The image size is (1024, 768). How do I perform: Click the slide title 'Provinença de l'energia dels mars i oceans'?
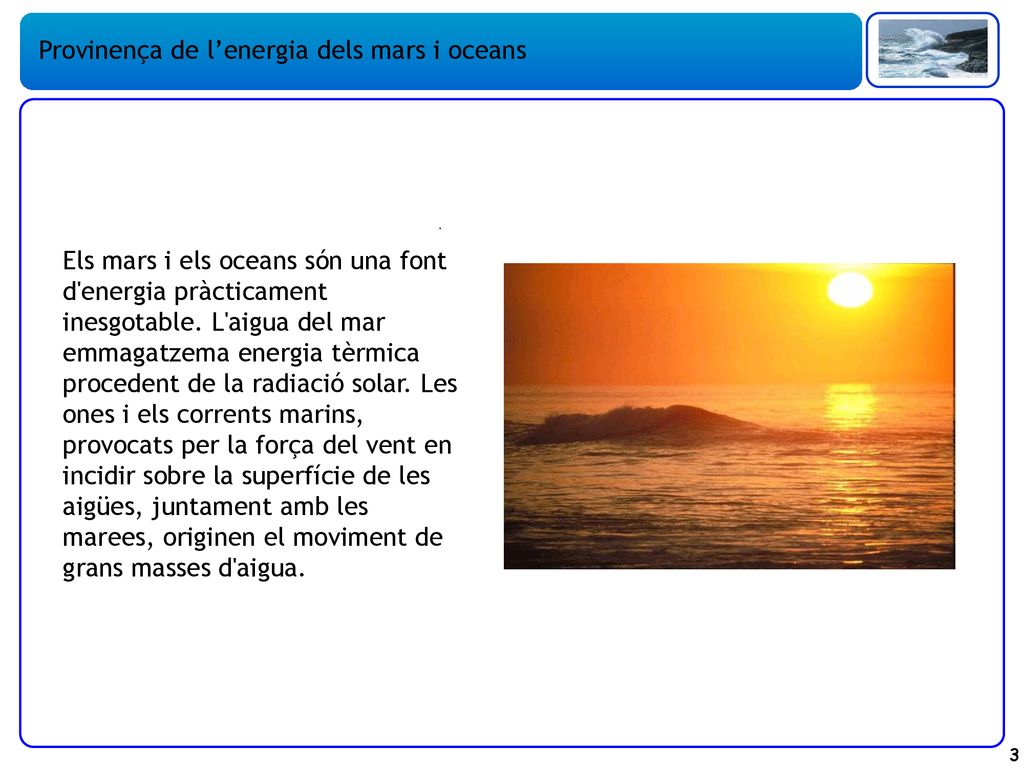[282, 50]
